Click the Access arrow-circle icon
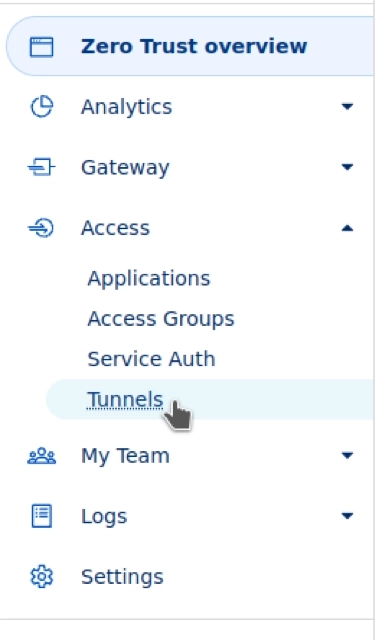The height and width of the screenshot is (640, 391). click(41, 228)
